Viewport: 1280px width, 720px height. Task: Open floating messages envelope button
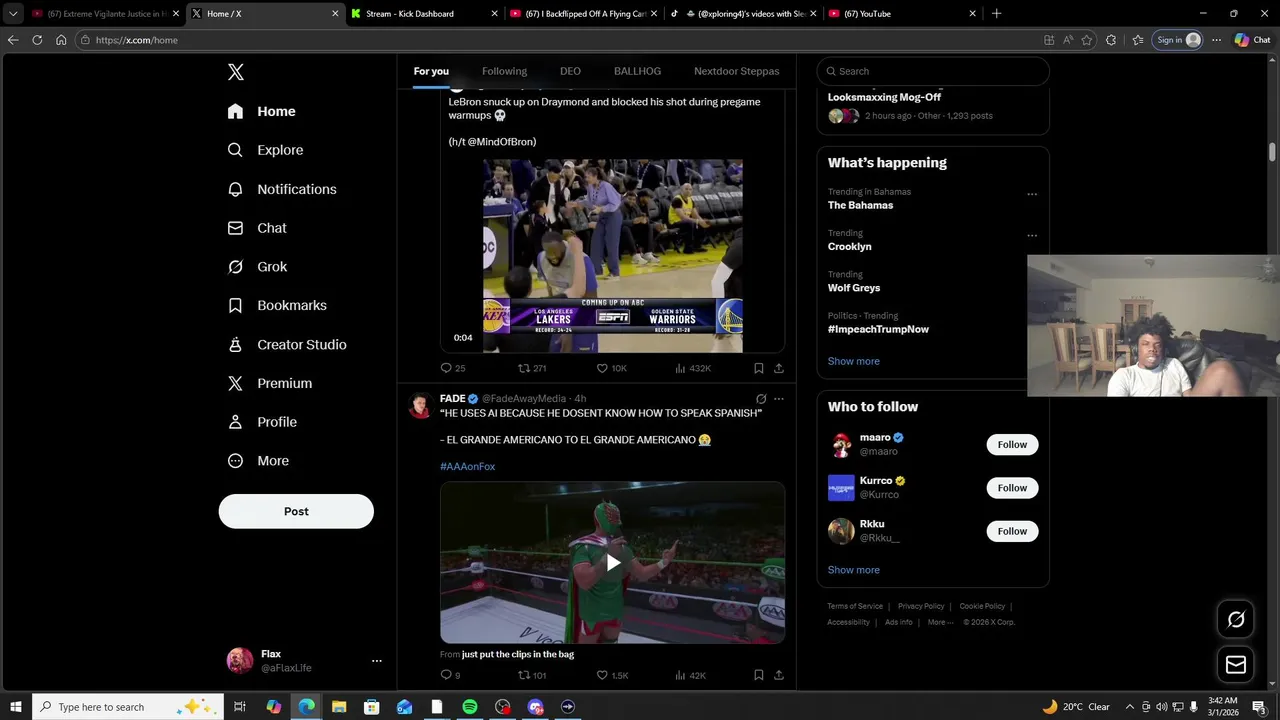coord(1236,665)
